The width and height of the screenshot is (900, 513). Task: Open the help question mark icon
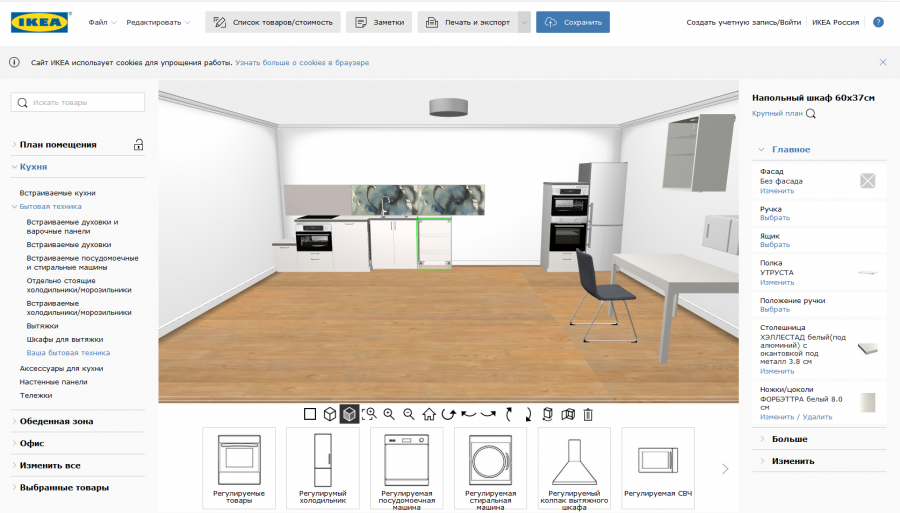pyautogui.click(x=878, y=22)
